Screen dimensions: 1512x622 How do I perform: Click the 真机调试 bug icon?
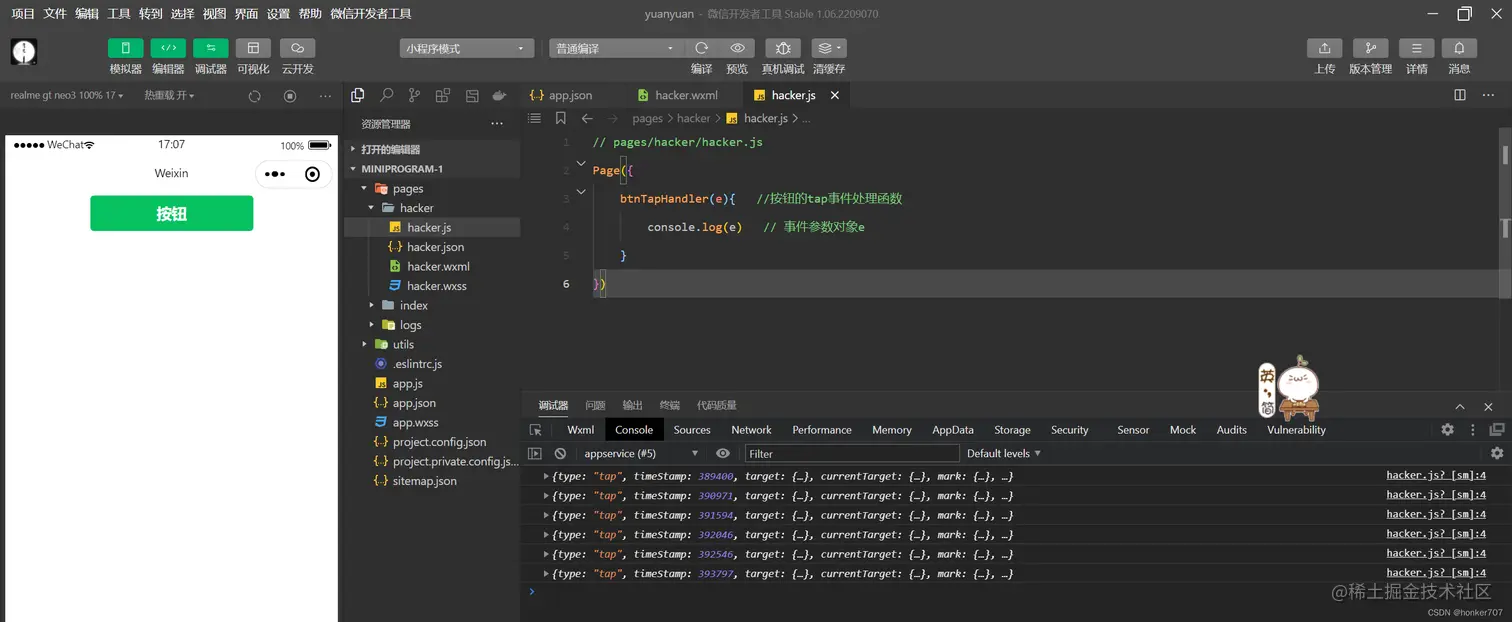783,48
